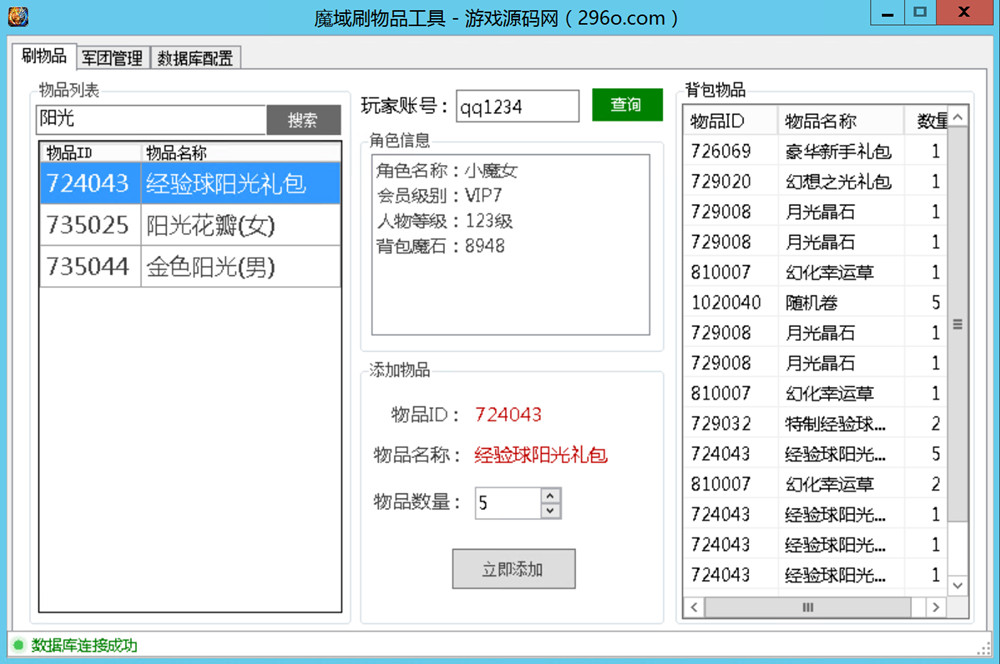Viewport: 1000px width, 664px height.
Task: Switch to the 军团管理 tab
Action: click(x=112, y=58)
